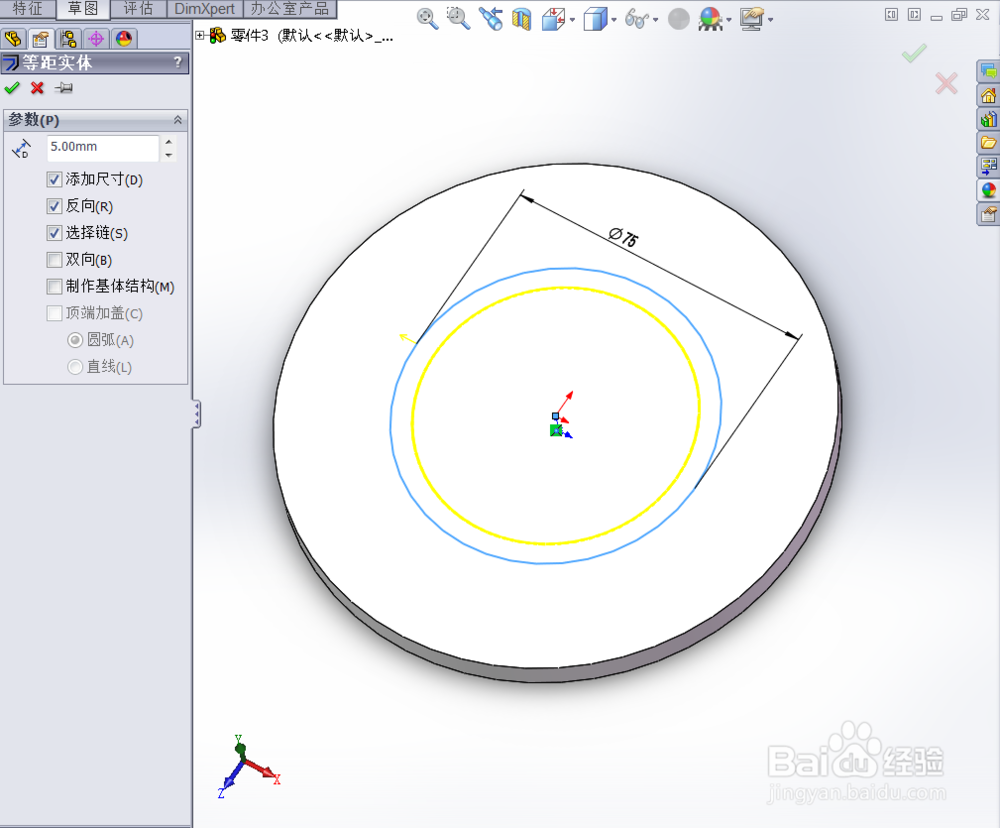
Task: Open File Explorer task pane tab
Action: click(988, 142)
